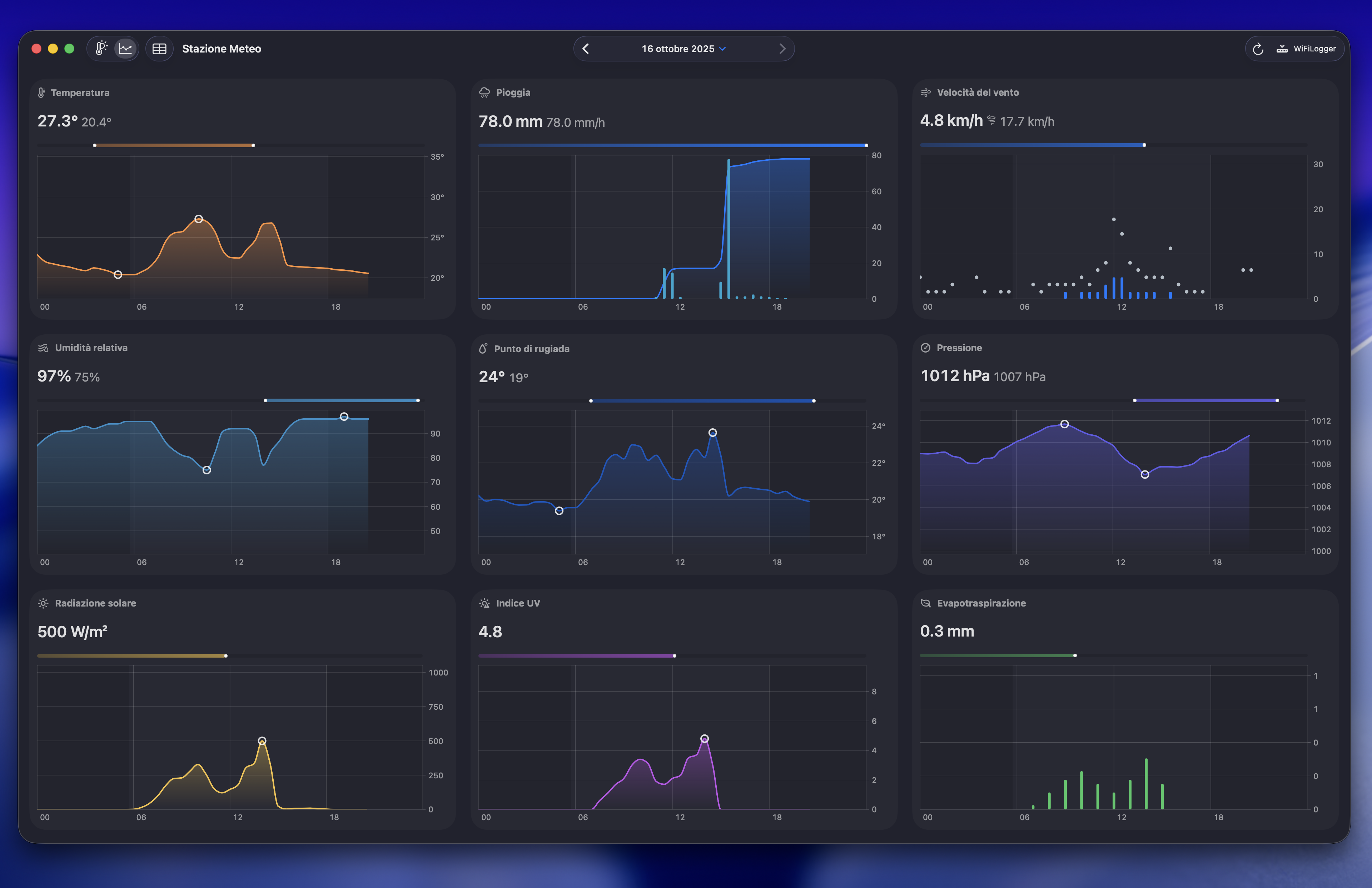Click the Evapotraspirazione leaf icon
The width and height of the screenshot is (1372, 888).
point(926,603)
